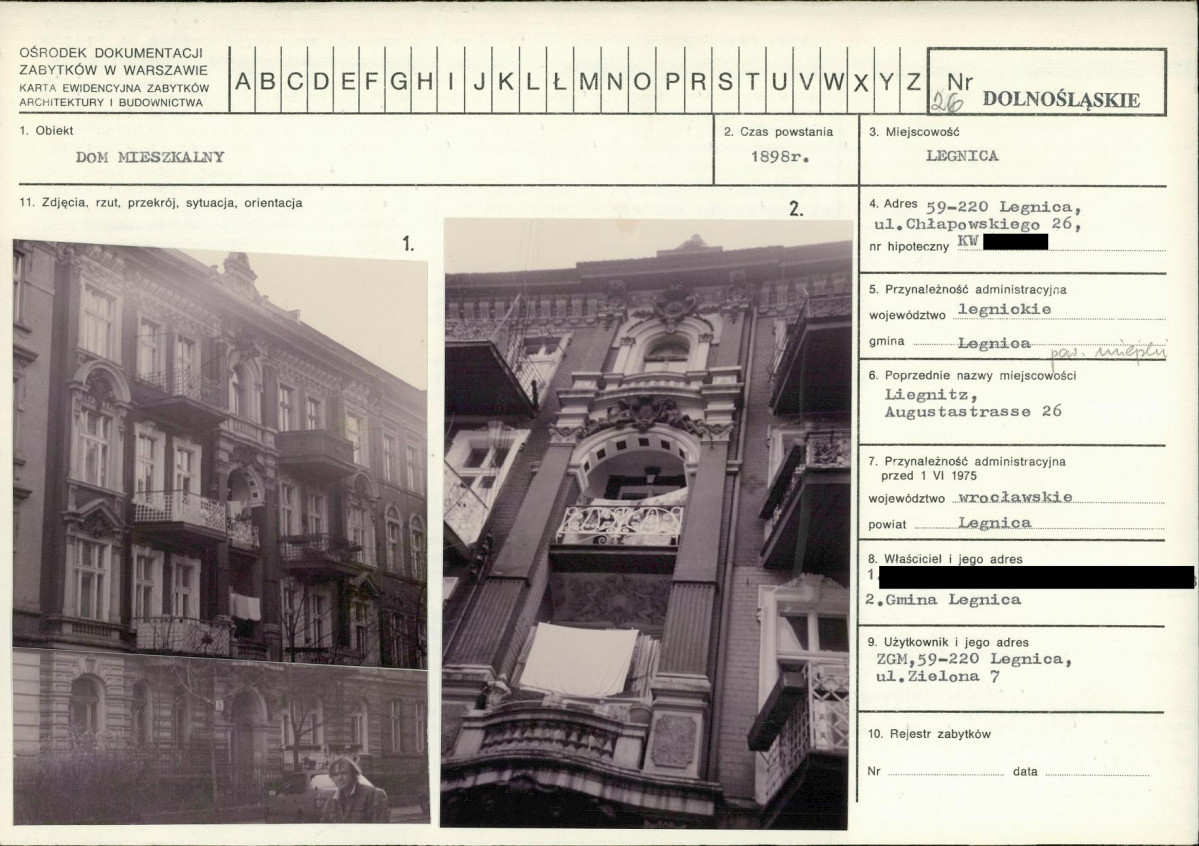Select the DOM MIESZKALNY object field
Viewport: 1199px width, 846px height.
coord(150,156)
